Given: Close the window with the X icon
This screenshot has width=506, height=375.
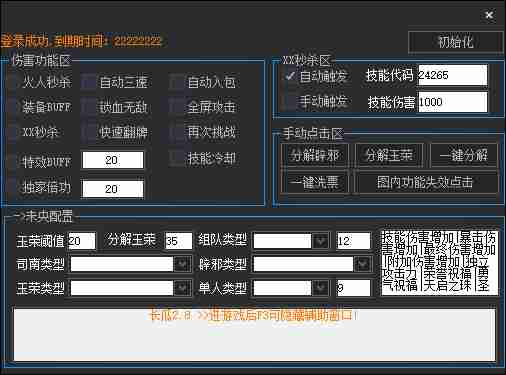Looking at the screenshot, I should coord(489,15).
